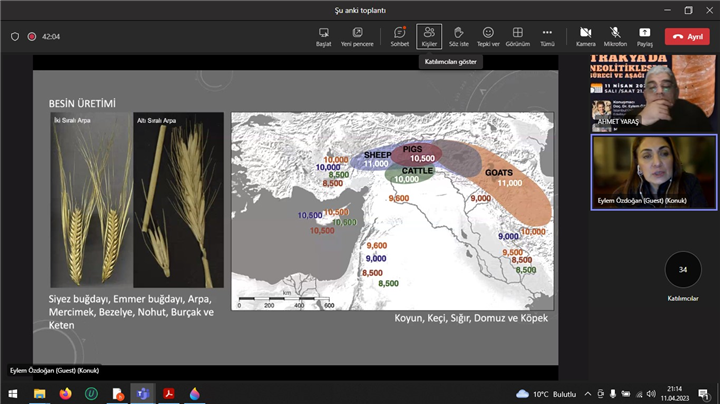Open Adobe Acrobat from taskbar
Screen dimensions: 720x404
click(x=169, y=393)
